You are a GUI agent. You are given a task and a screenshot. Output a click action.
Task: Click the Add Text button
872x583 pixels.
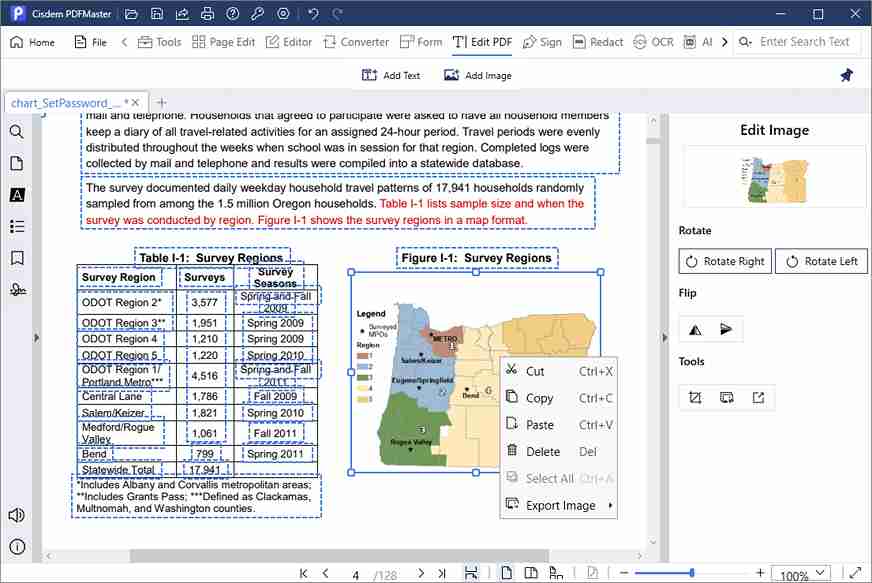coord(391,75)
